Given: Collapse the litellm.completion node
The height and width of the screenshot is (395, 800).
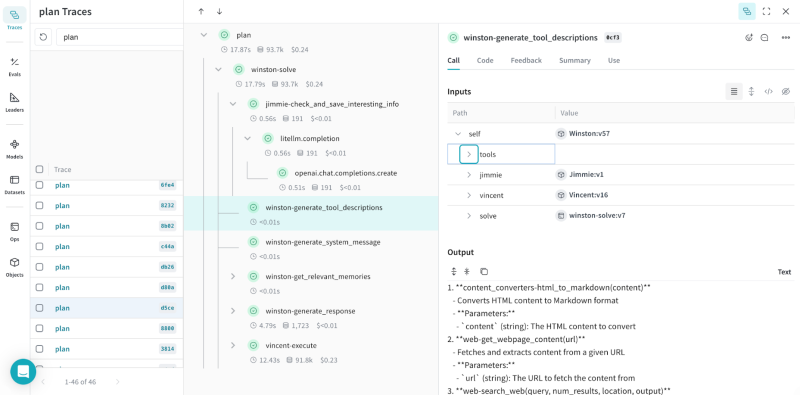Looking at the screenshot, I should pos(247,138).
